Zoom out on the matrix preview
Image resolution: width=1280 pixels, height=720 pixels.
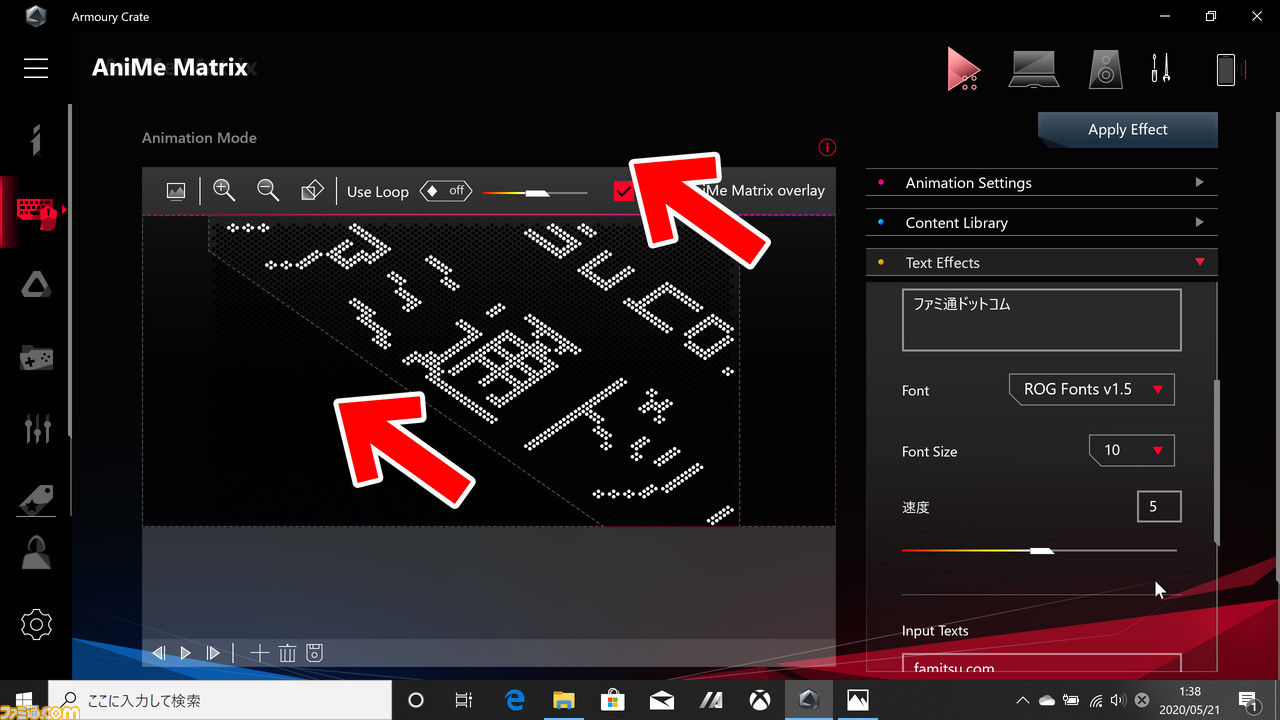point(267,190)
